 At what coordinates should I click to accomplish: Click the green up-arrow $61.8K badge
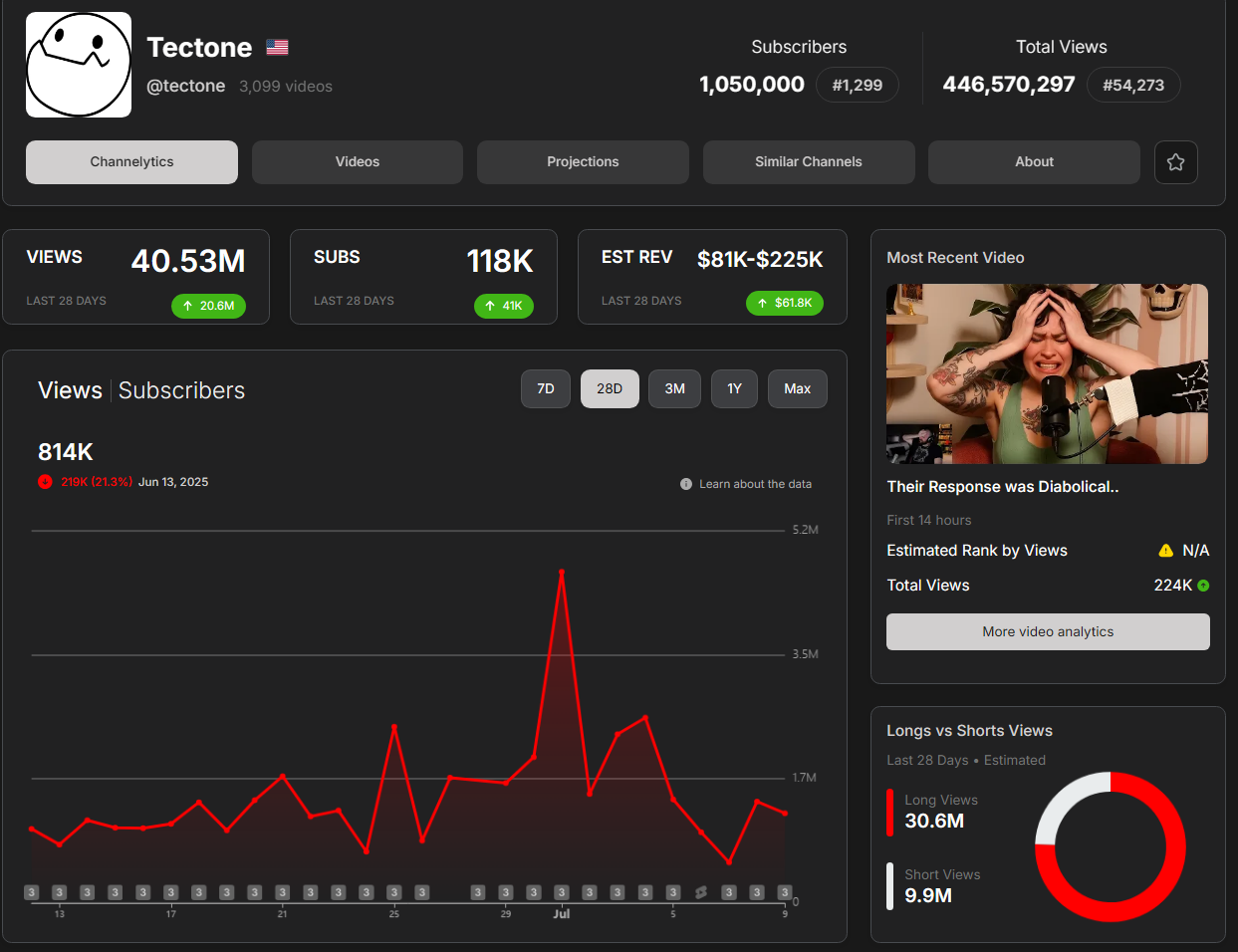pyautogui.click(x=785, y=303)
